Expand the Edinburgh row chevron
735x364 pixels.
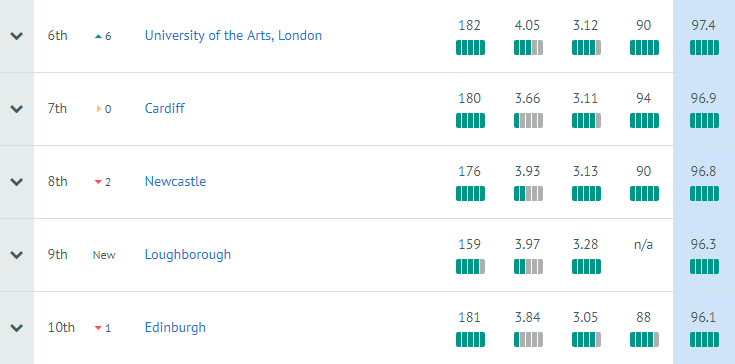coord(16,328)
